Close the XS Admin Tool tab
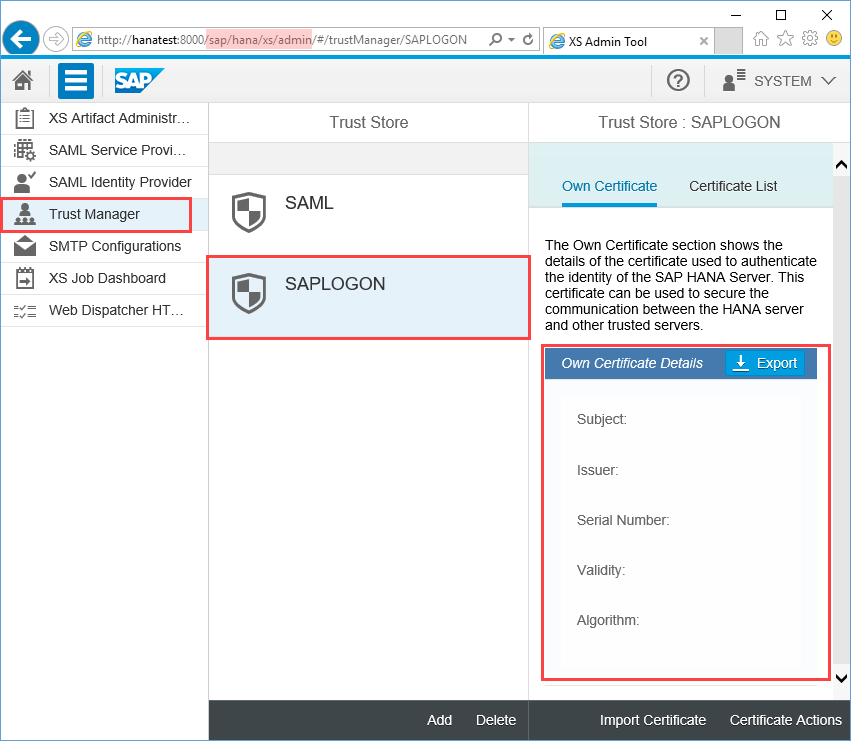Screen dimensions: 851x741 703,41
